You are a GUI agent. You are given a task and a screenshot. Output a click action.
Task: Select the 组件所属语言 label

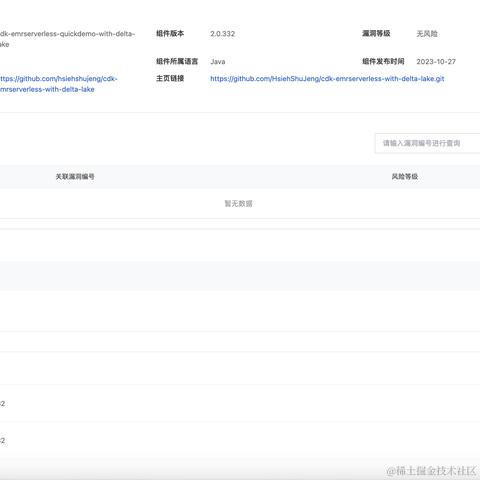[177, 61]
